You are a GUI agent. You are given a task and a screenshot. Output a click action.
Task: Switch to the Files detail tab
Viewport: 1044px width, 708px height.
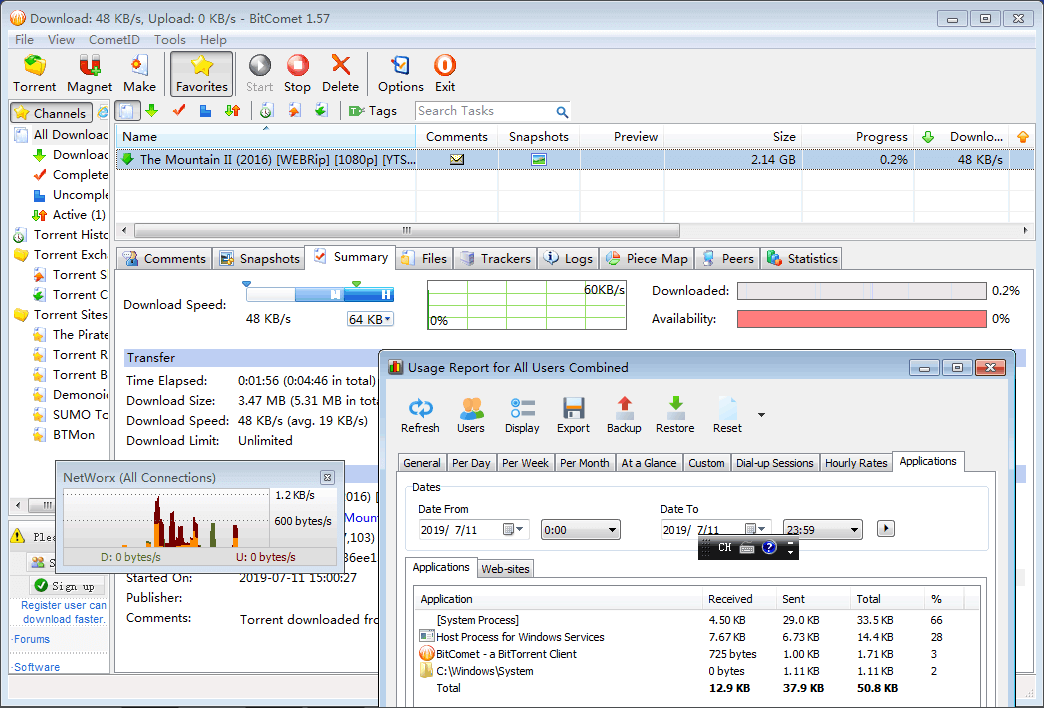coord(425,258)
